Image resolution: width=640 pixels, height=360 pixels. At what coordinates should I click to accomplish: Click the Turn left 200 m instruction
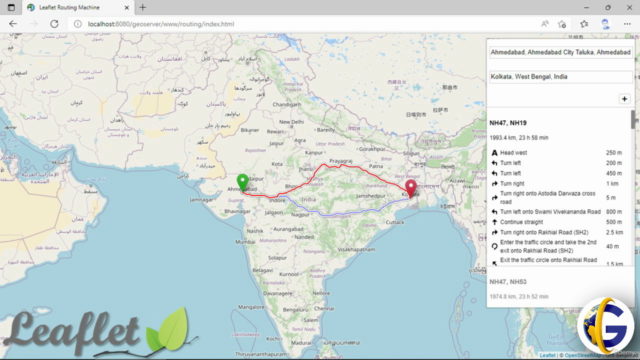557,163
